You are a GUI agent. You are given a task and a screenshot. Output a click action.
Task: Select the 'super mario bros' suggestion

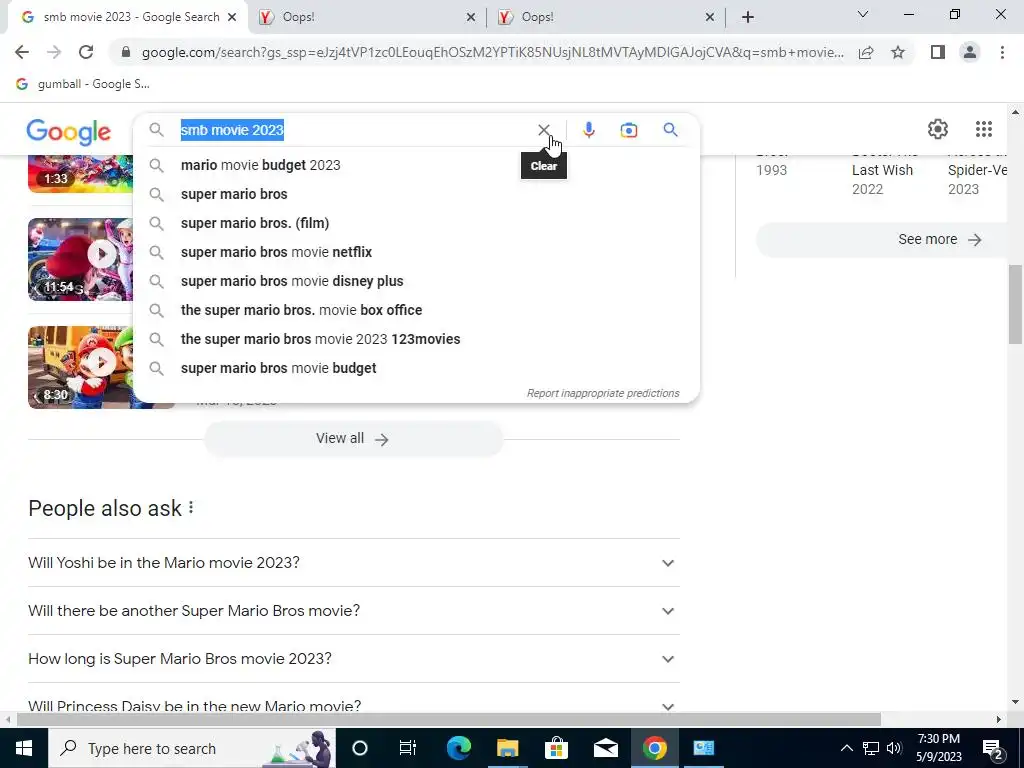tap(416, 194)
